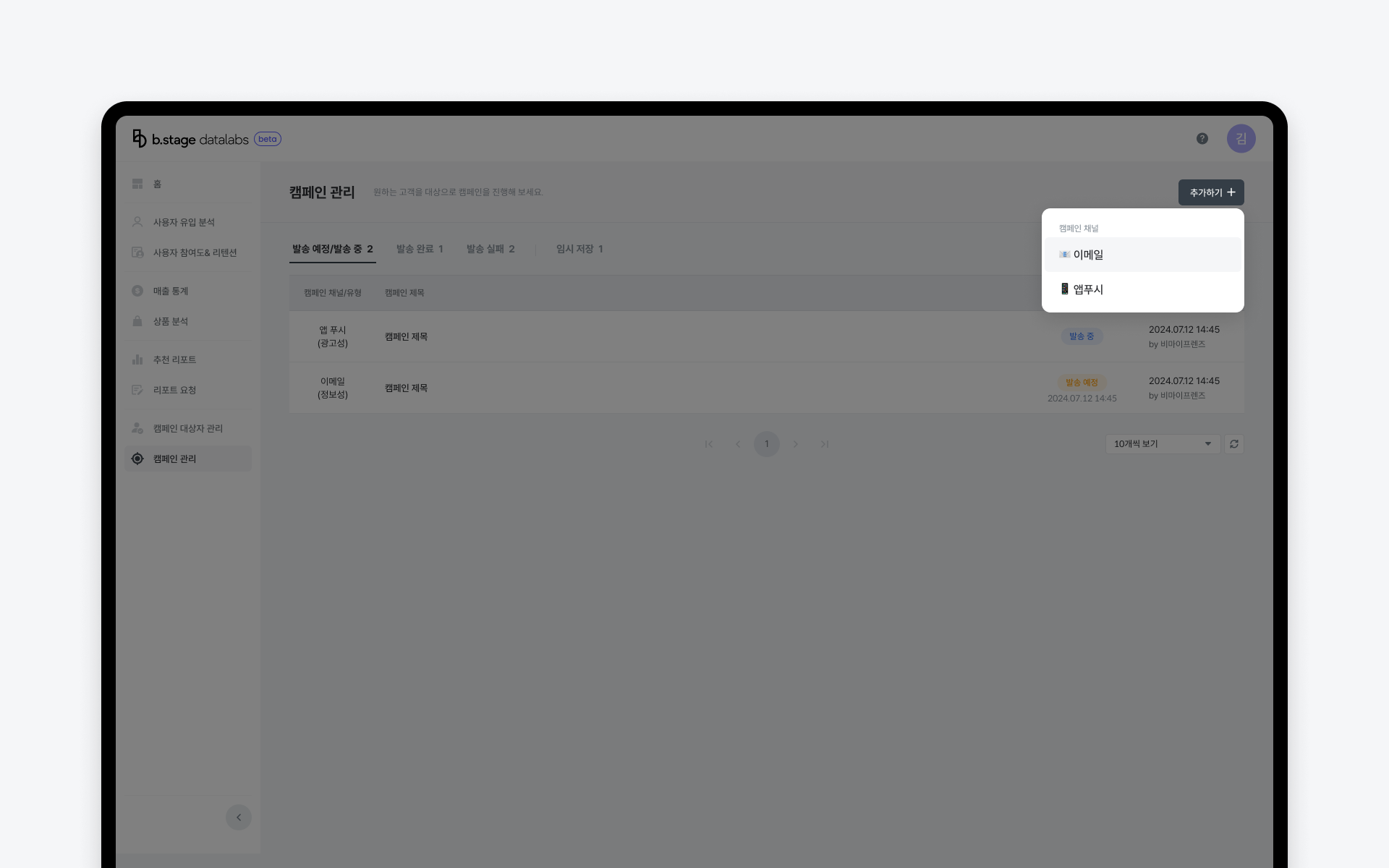
Task: Open 캠페인 대상자 관리 menu item
Action: pyautogui.click(x=188, y=428)
